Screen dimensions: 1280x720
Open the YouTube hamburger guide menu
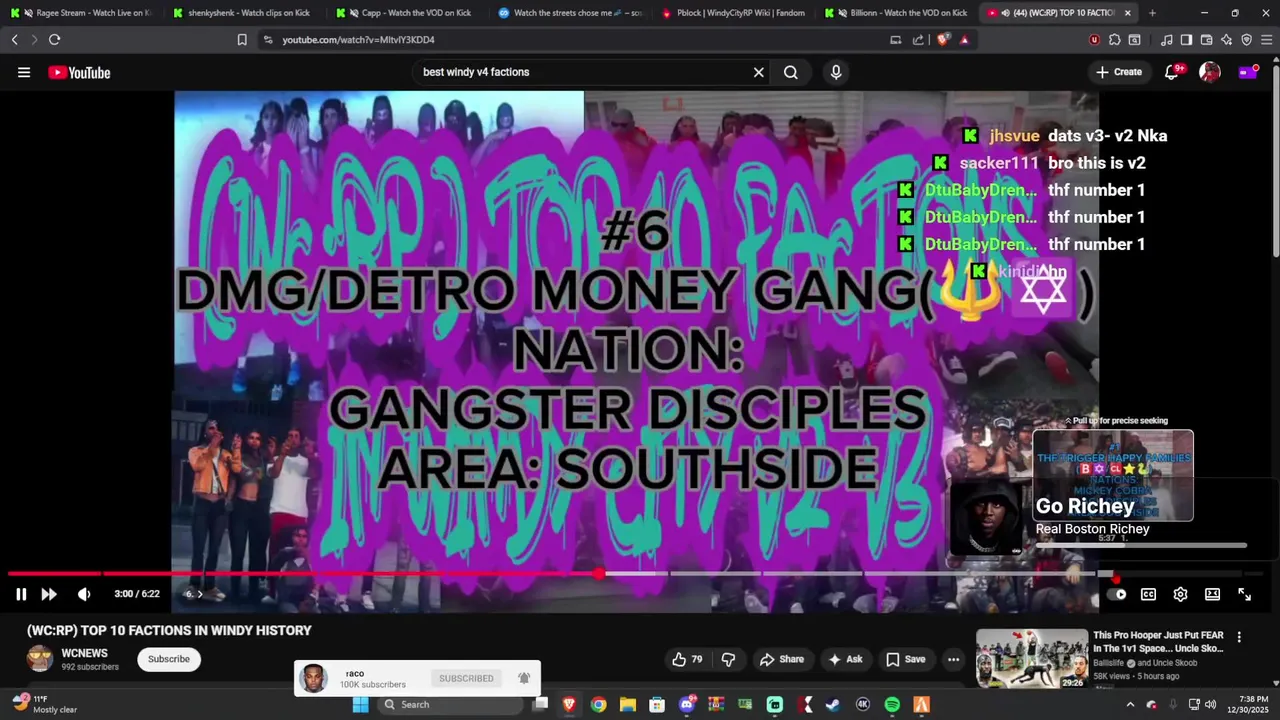24,72
